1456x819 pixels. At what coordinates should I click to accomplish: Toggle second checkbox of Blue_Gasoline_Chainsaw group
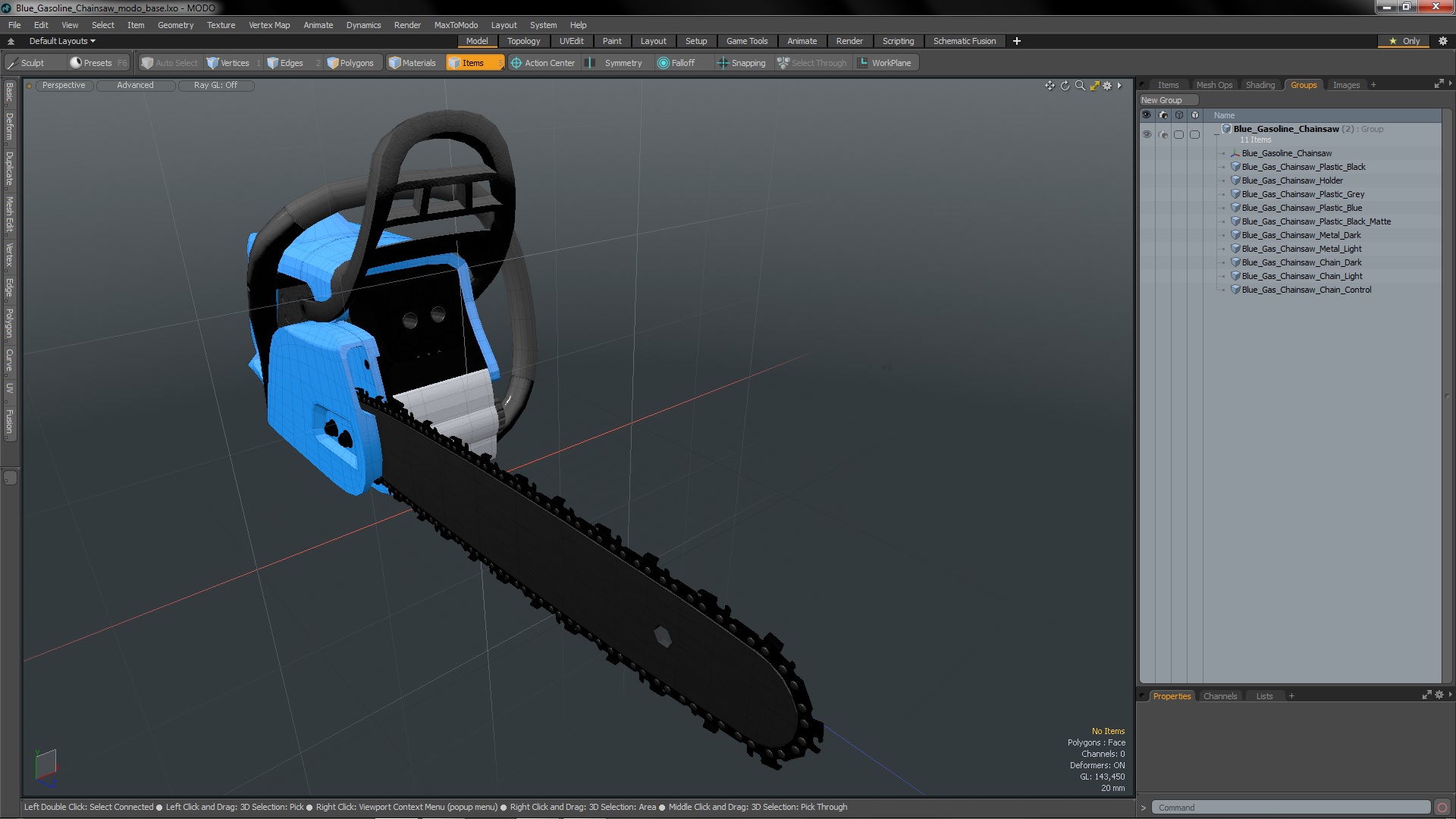pyautogui.click(x=1194, y=134)
